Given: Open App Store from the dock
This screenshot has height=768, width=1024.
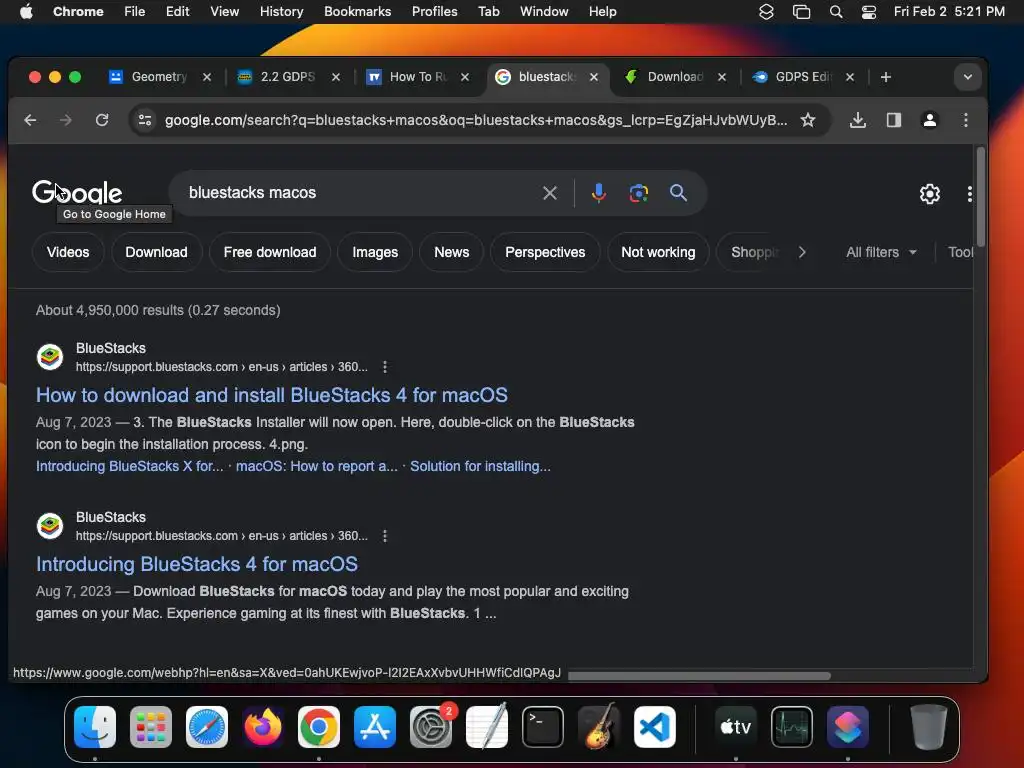Looking at the screenshot, I should [375, 727].
